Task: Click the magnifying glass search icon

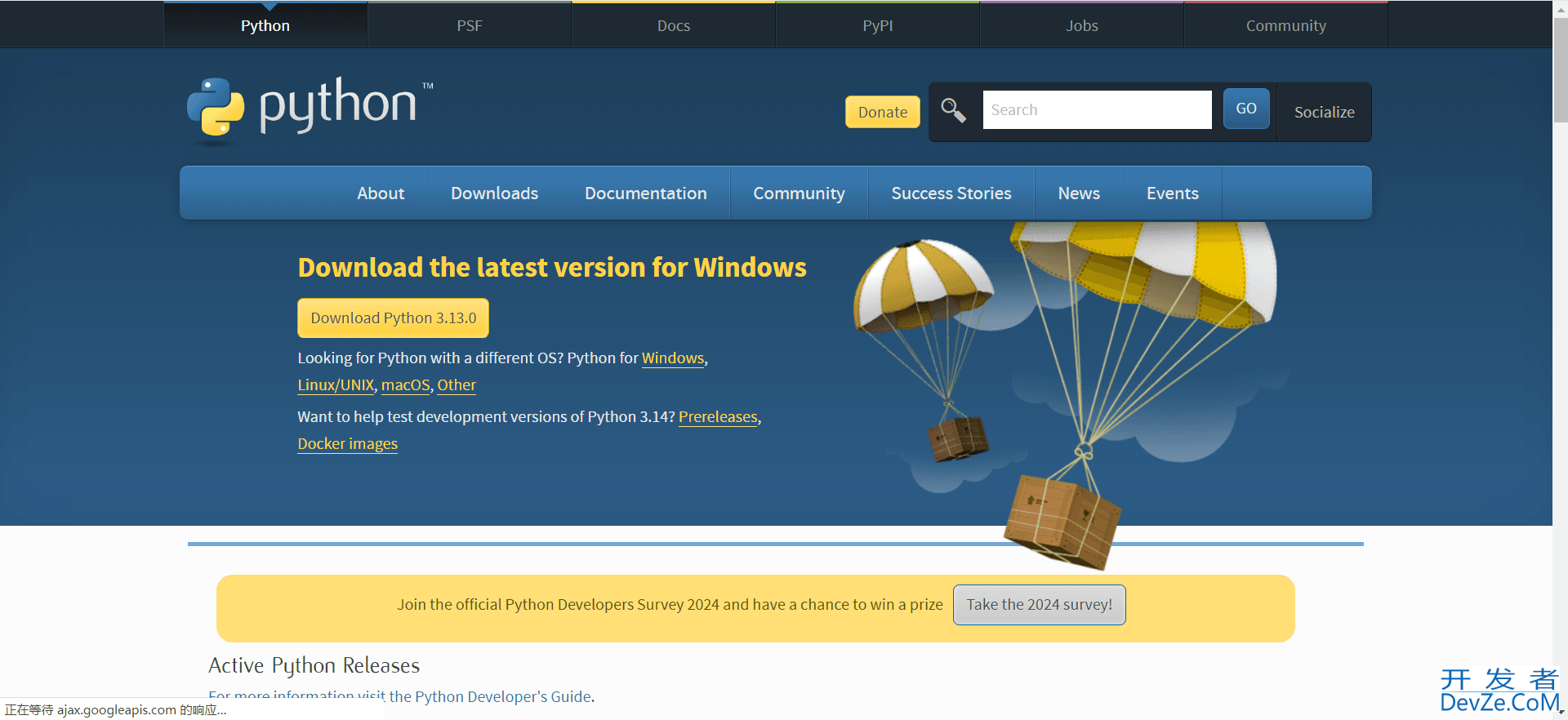Action: click(x=953, y=109)
